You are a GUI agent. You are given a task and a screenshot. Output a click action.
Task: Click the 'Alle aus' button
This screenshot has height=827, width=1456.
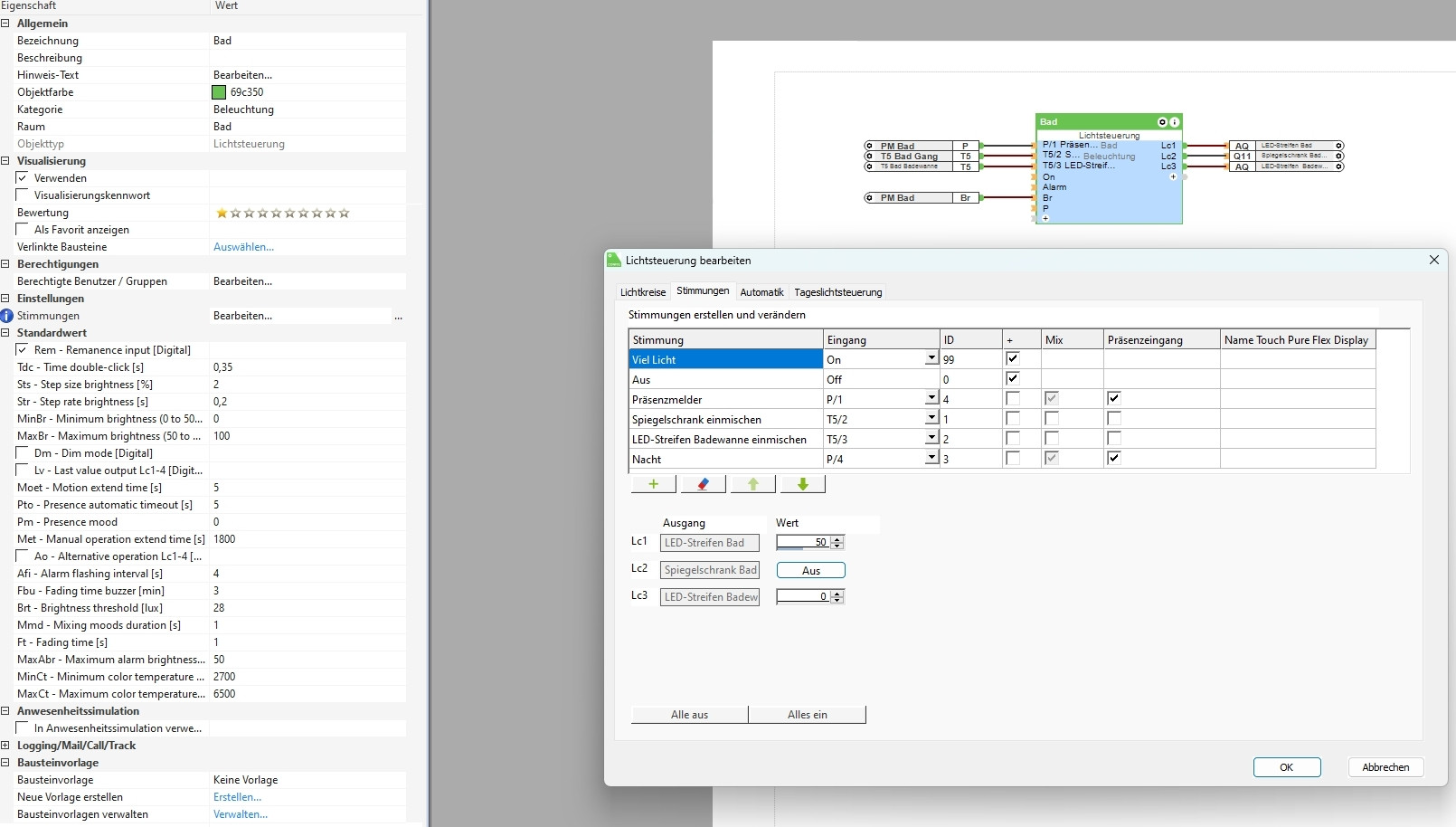(689, 715)
